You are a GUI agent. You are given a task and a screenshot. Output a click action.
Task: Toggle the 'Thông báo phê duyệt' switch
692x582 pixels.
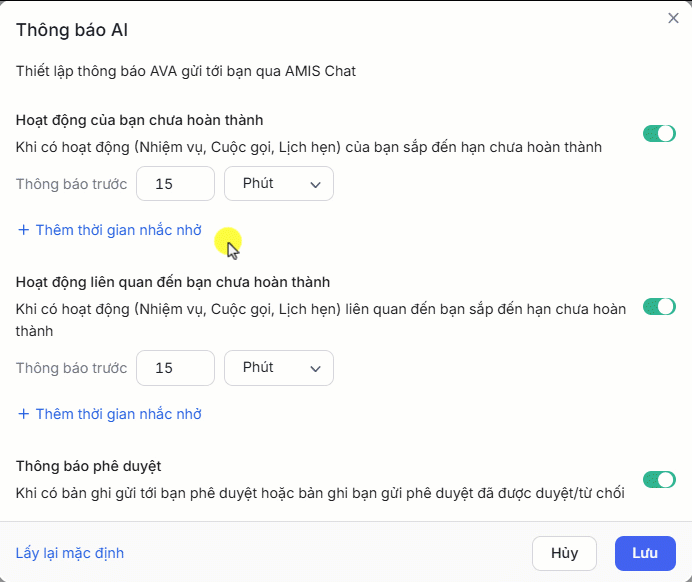[659, 479]
